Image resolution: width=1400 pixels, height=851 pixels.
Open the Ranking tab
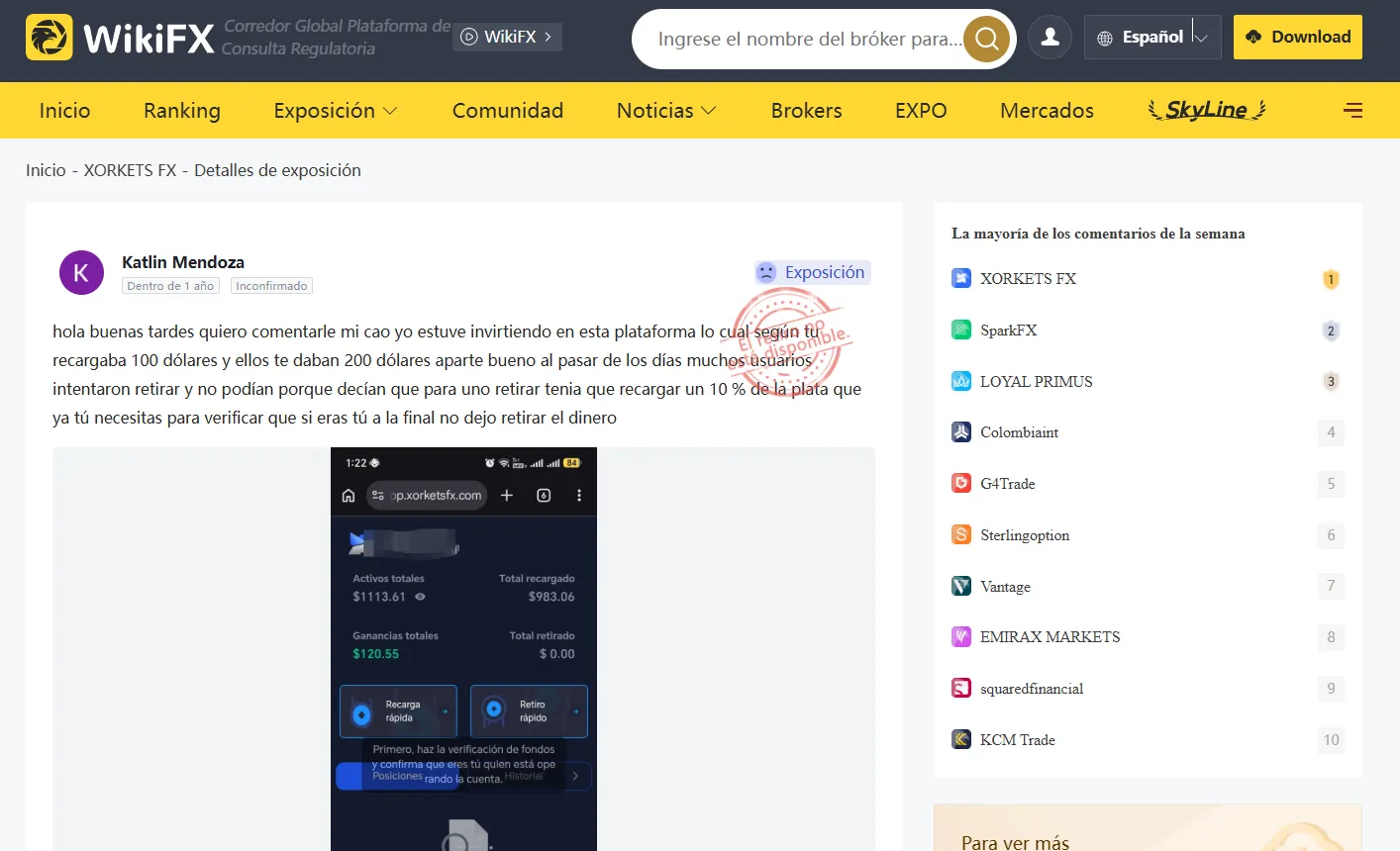pos(182,111)
